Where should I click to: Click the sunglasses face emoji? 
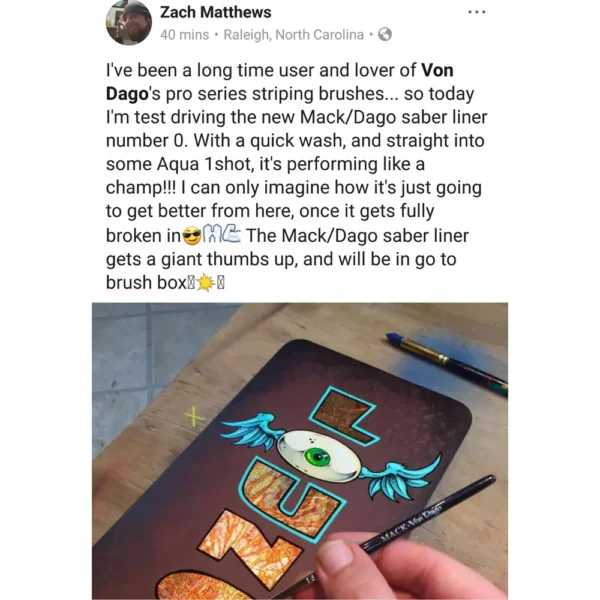192,236
